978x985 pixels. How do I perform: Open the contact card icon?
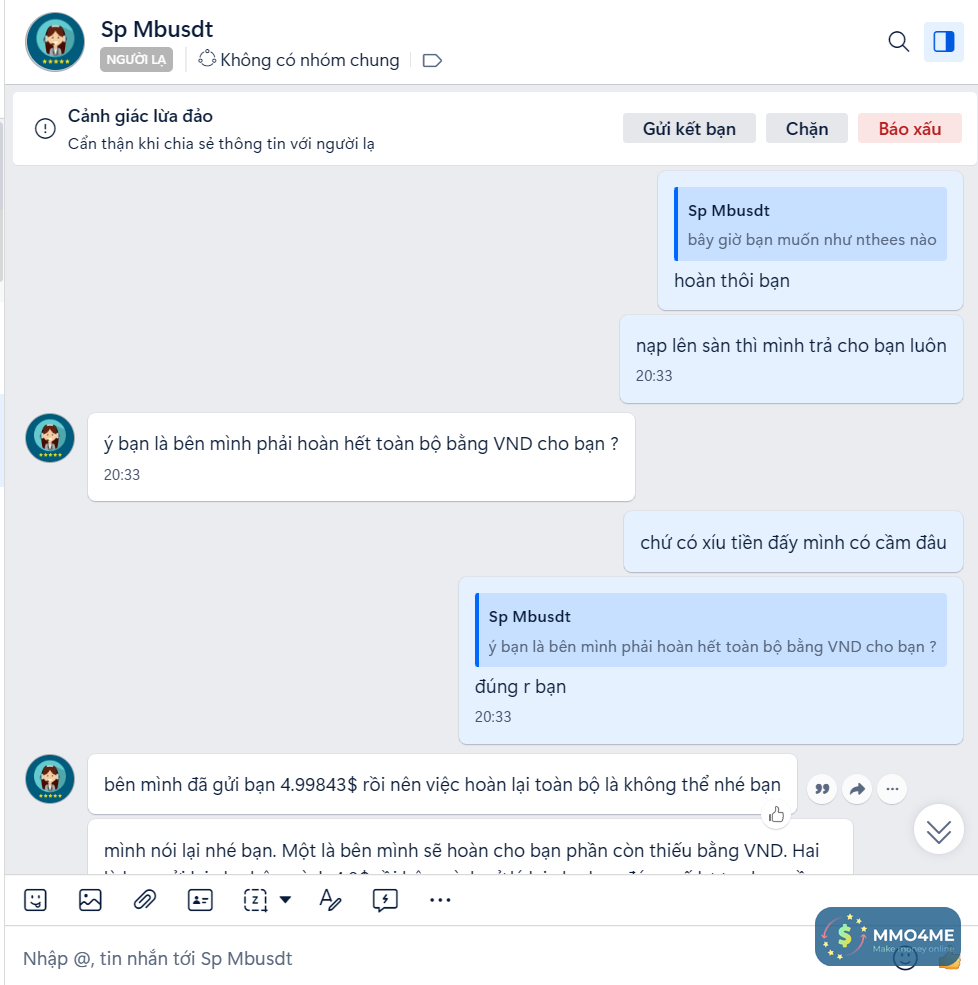[x=200, y=900]
